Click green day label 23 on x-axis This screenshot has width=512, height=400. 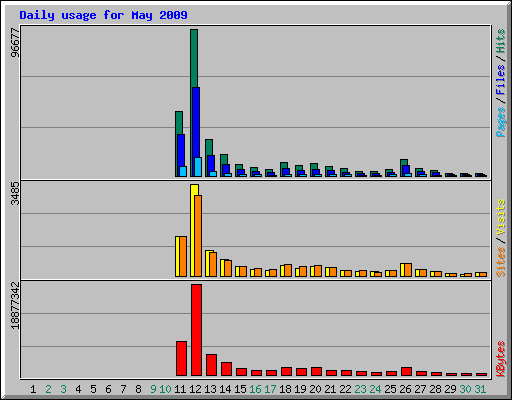pos(360,389)
